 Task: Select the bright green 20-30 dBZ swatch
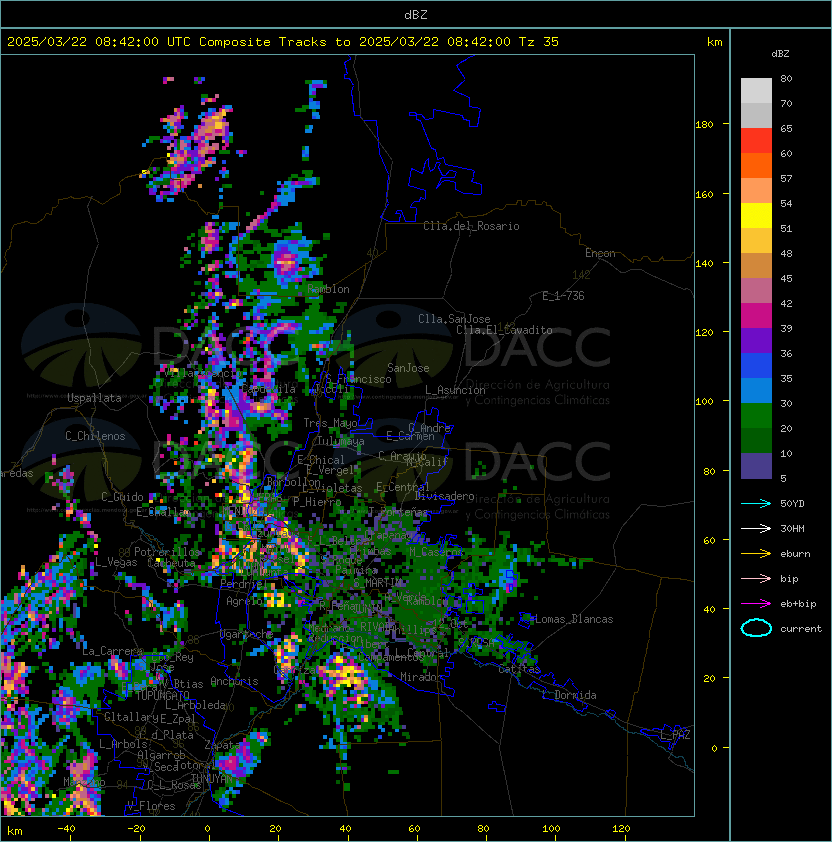pos(756,416)
